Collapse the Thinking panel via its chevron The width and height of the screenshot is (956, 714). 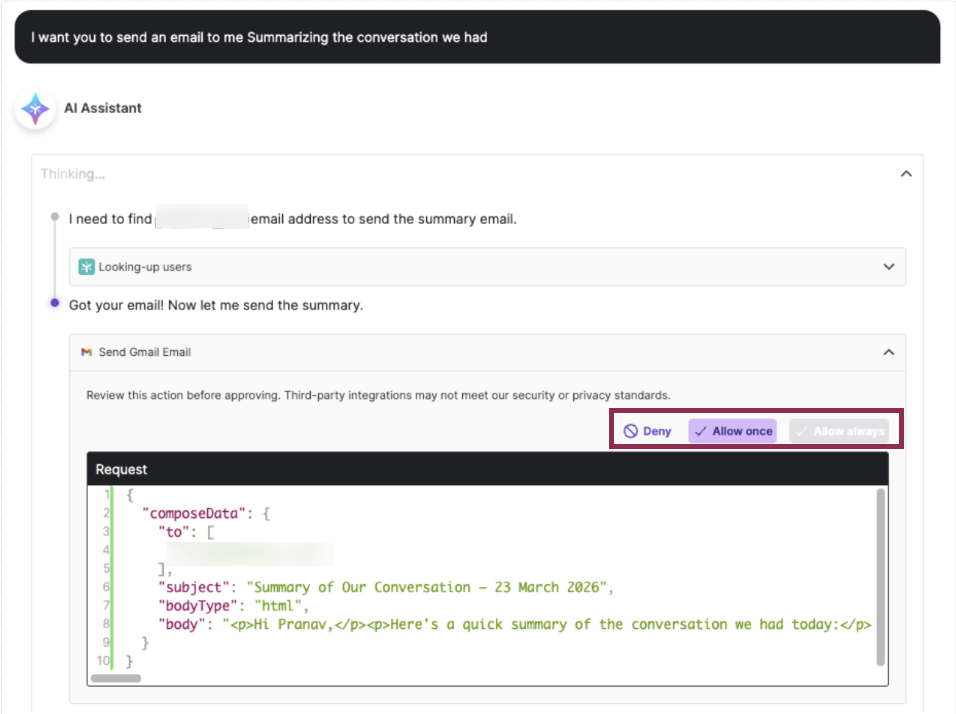(x=906, y=172)
